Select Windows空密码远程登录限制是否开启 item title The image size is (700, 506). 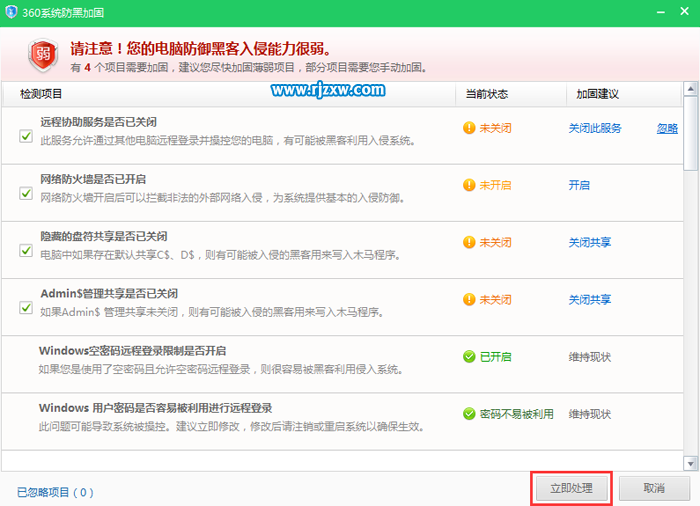pyautogui.click(x=133, y=351)
